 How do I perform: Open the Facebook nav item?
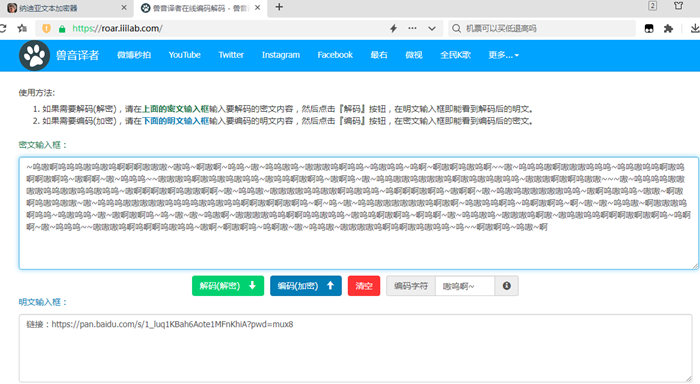click(335, 55)
